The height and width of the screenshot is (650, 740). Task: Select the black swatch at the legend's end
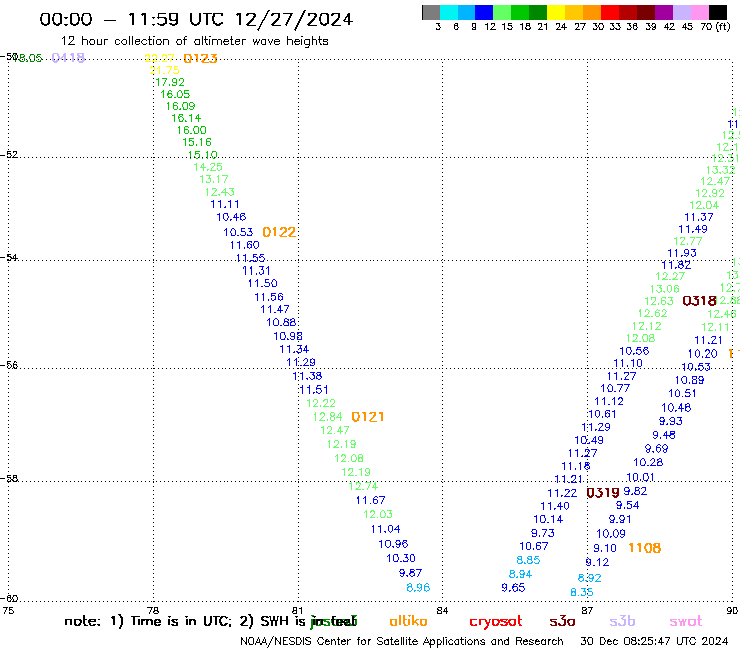point(718,12)
